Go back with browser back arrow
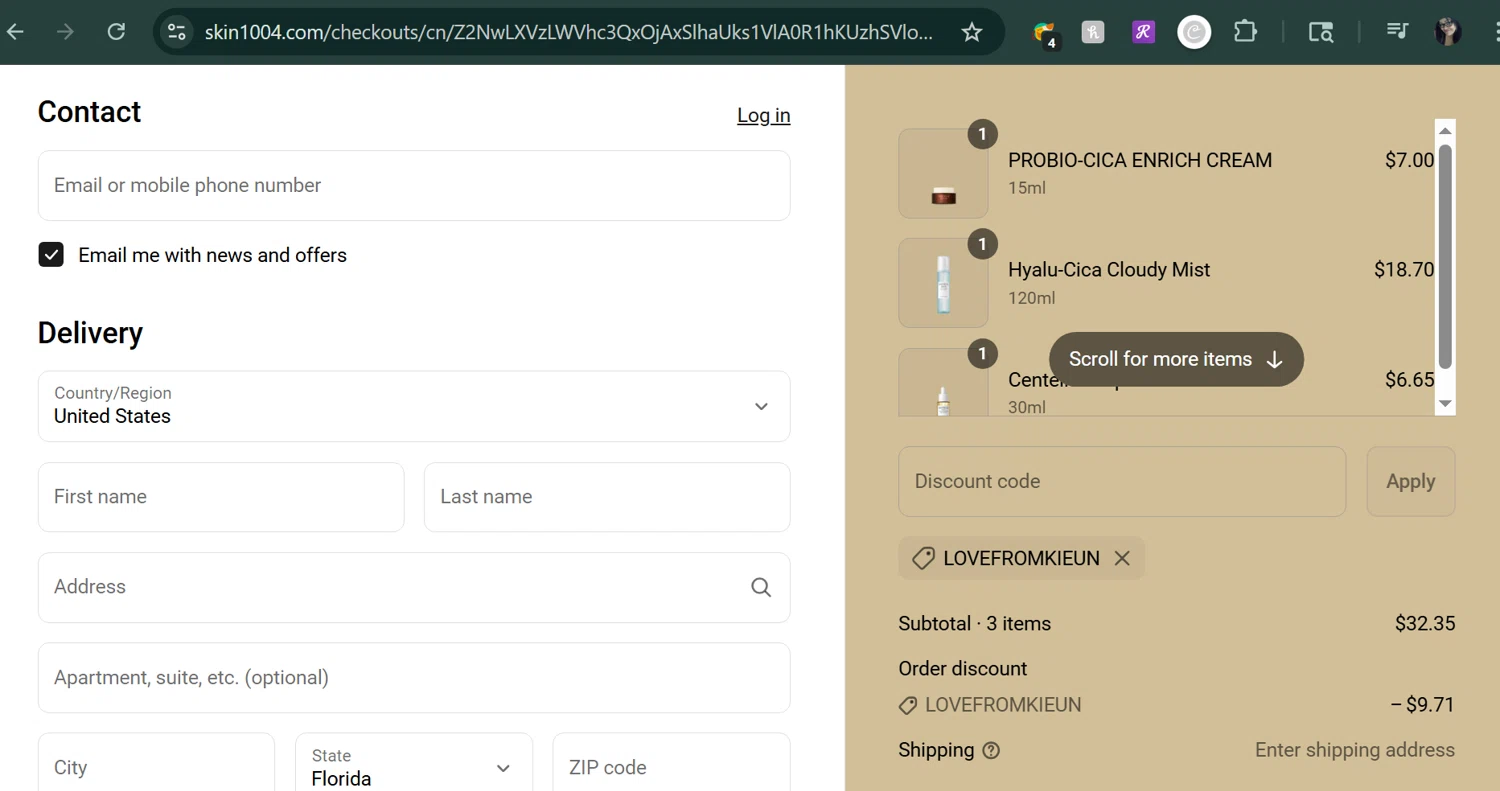 pyautogui.click(x=15, y=32)
